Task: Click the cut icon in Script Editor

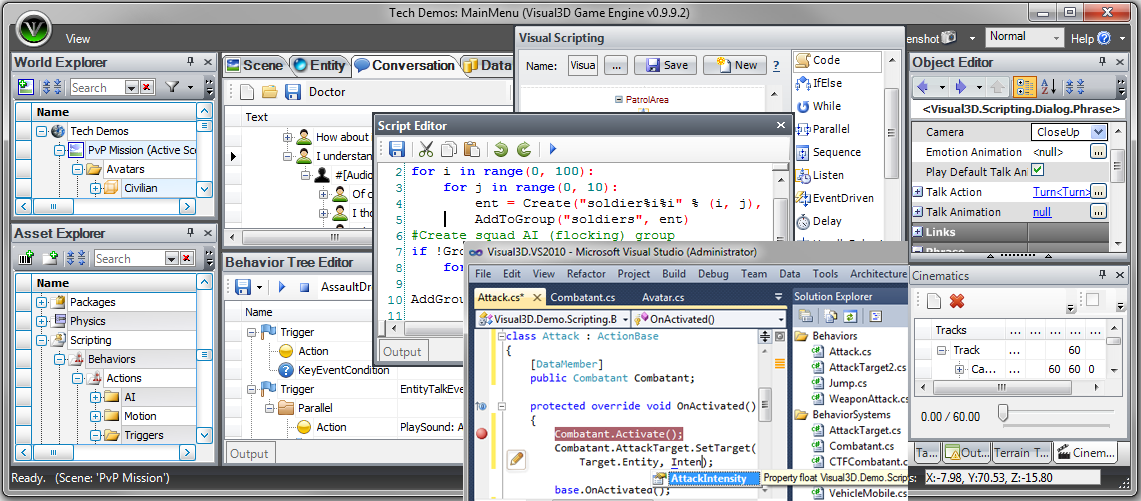Action: click(426, 149)
